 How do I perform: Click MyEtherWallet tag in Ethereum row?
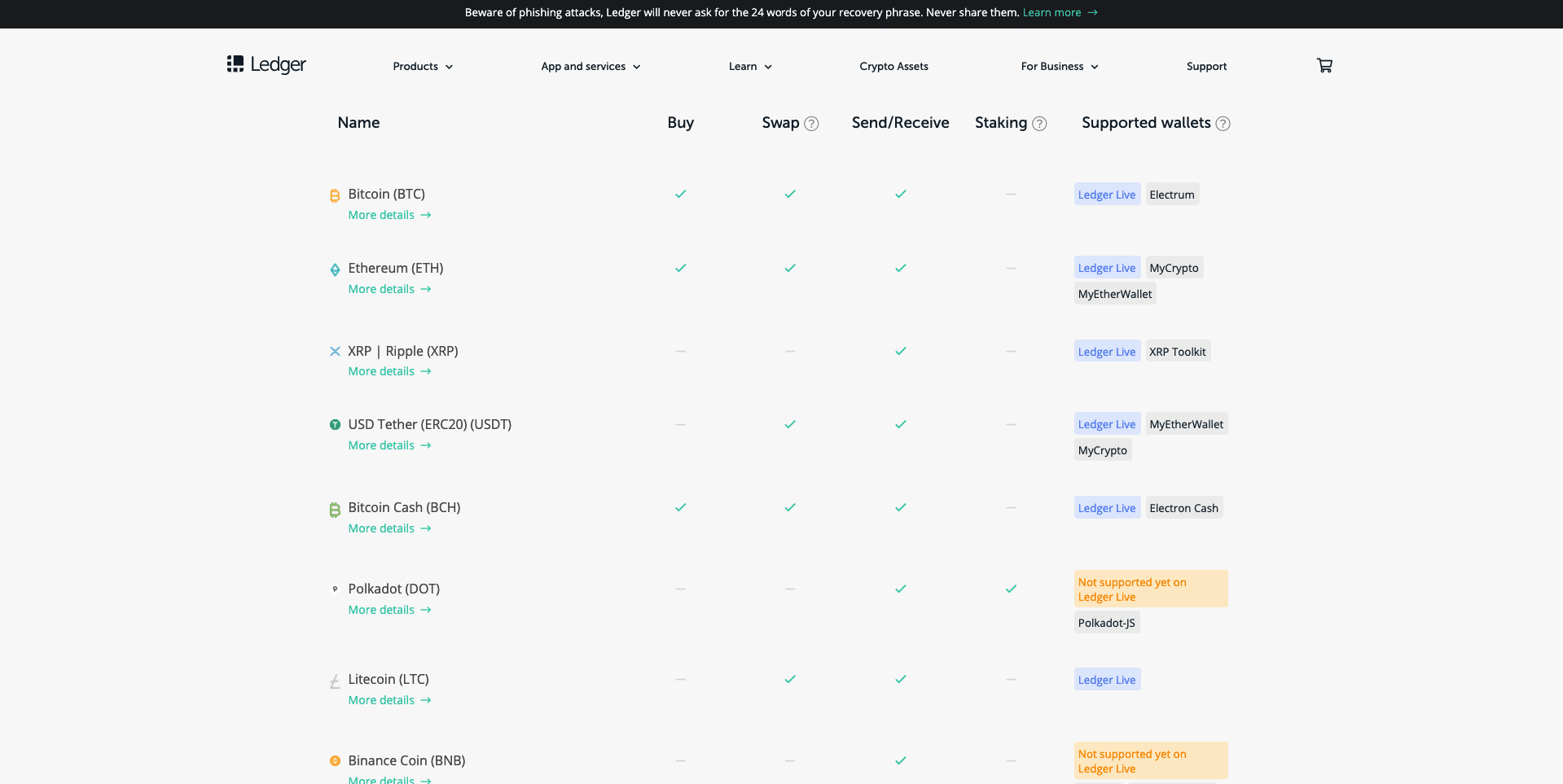coord(1115,294)
